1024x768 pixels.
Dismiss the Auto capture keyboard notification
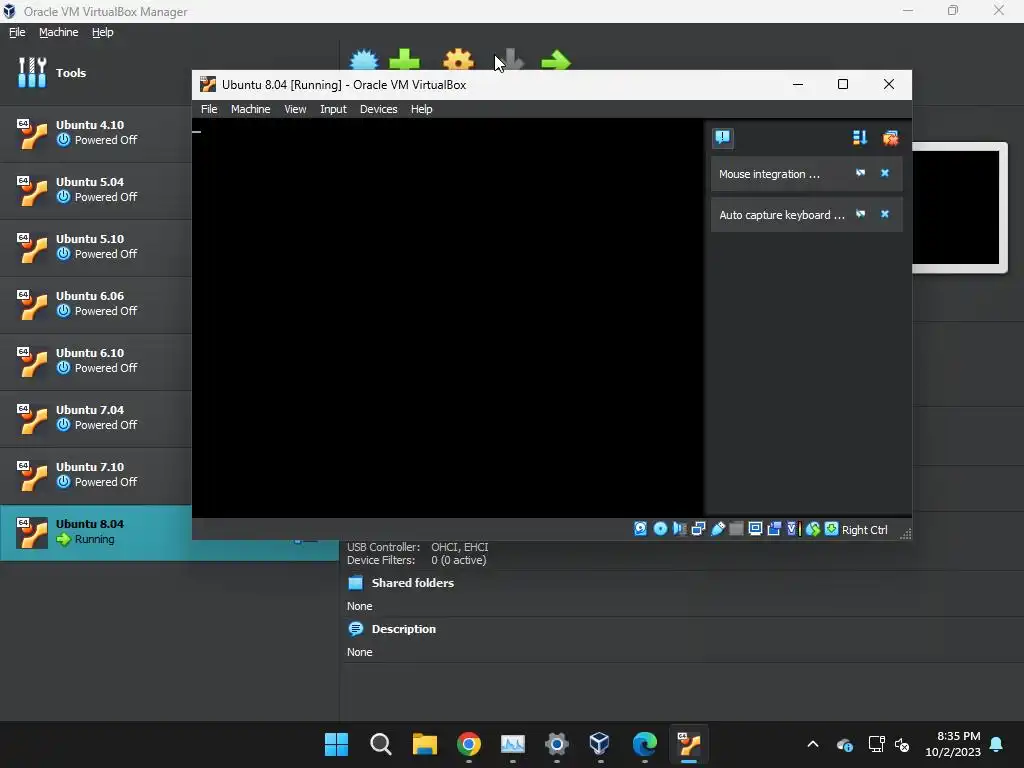coord(885,214)
